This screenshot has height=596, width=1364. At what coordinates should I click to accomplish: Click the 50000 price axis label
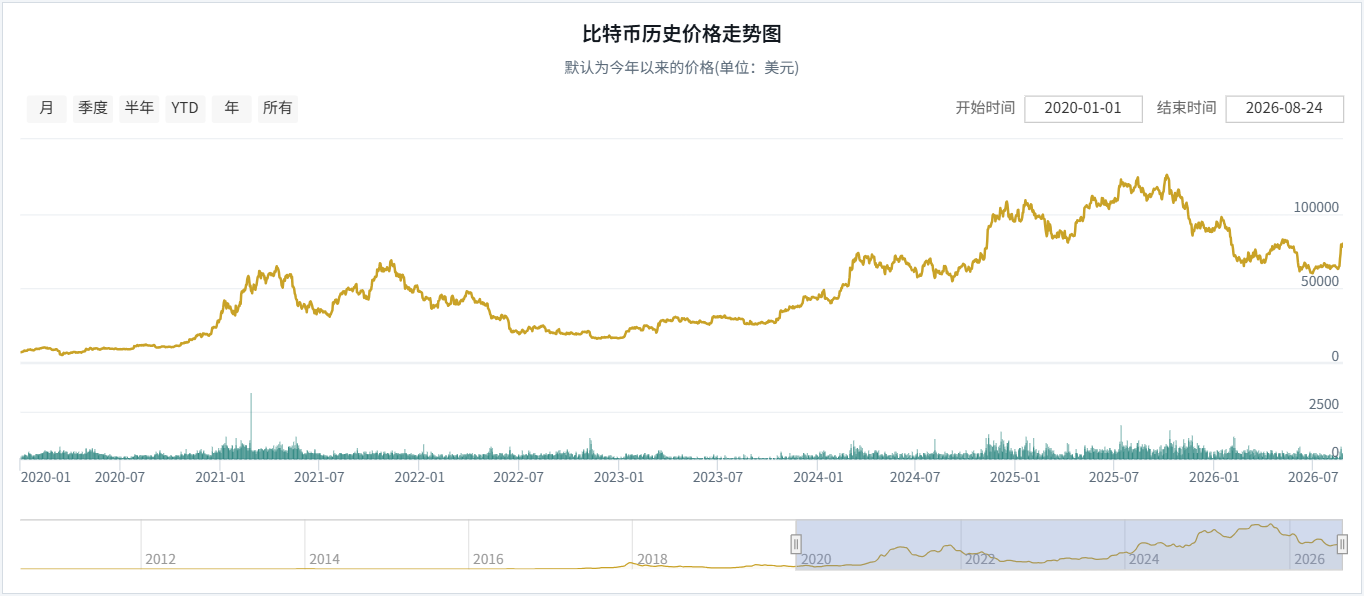[1320, 282]
